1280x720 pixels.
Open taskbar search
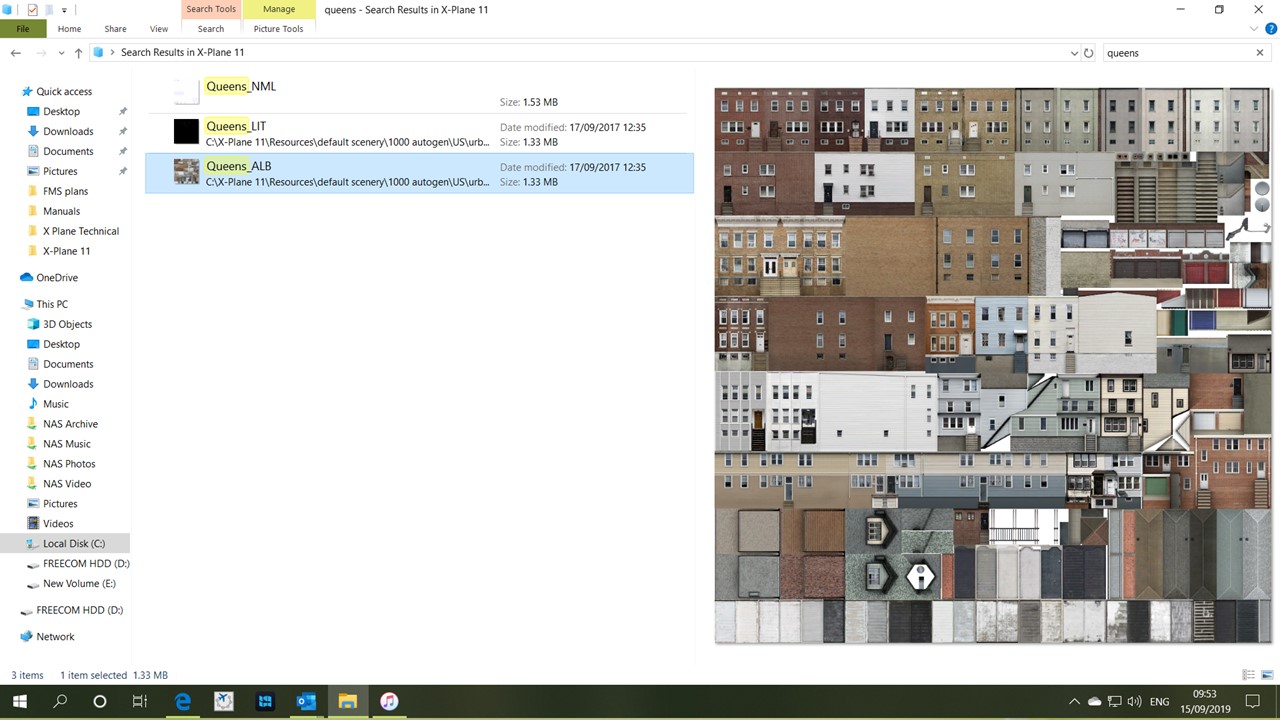(60, 702)
